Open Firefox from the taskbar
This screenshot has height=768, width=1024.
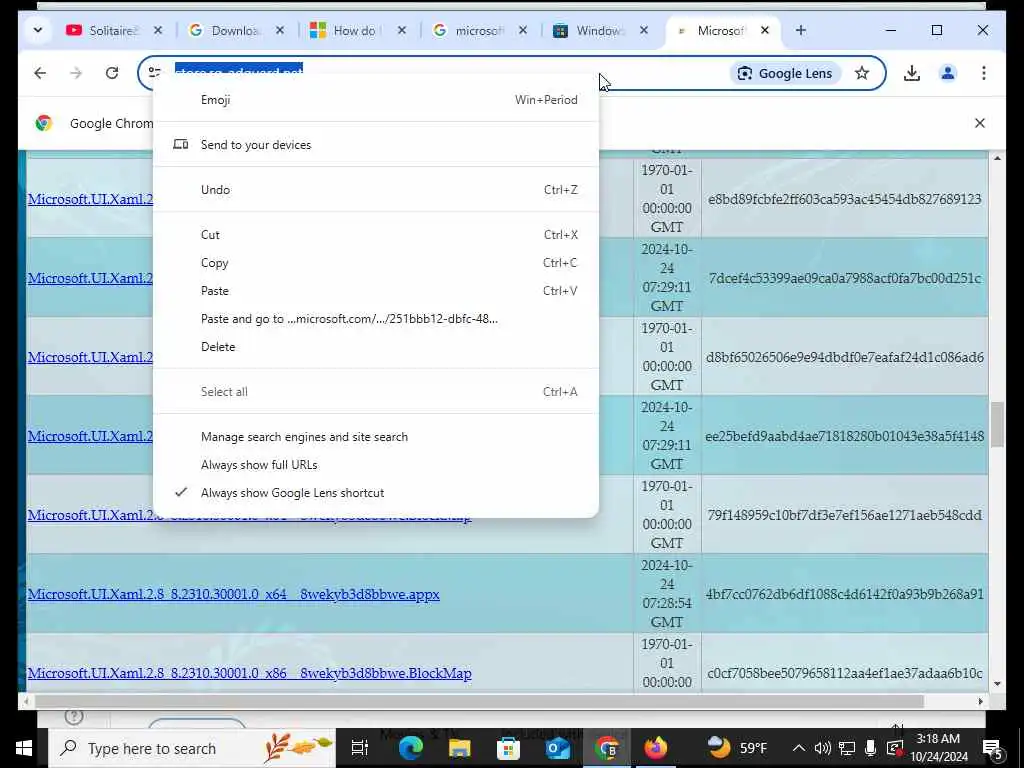[656, 748]
